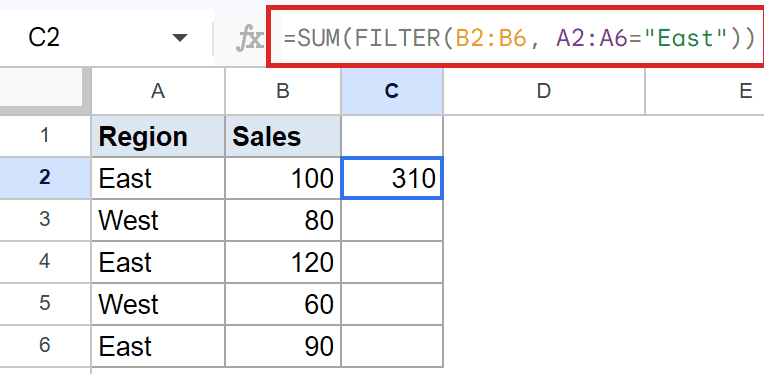Select row 5 header
Screen dimensions: 764x374
(45, 303)
